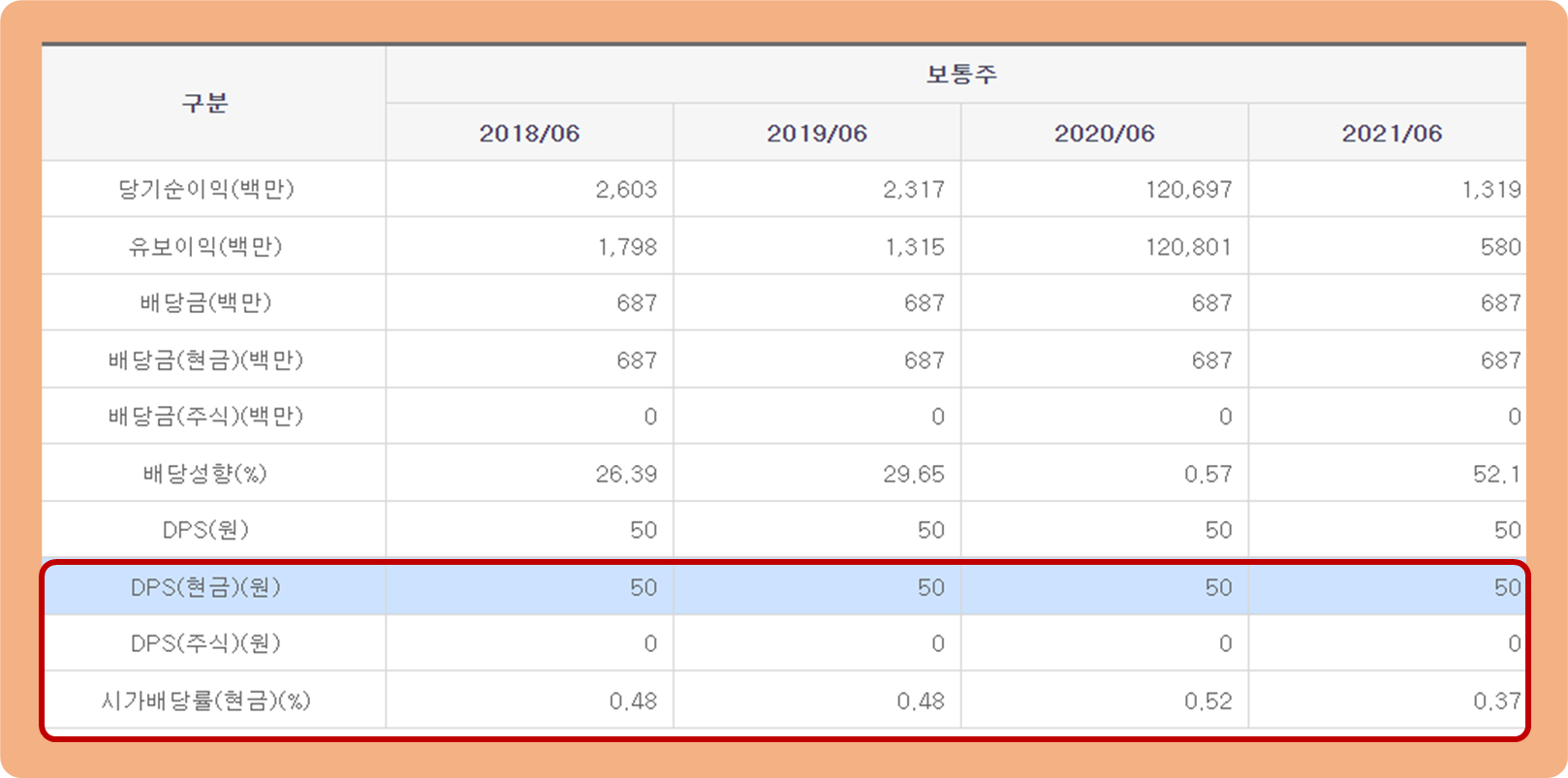Screen dimensions: 1568x778
Task: Click 50 in DPS(원) row under 2019/06
Action: coord(931,530)
